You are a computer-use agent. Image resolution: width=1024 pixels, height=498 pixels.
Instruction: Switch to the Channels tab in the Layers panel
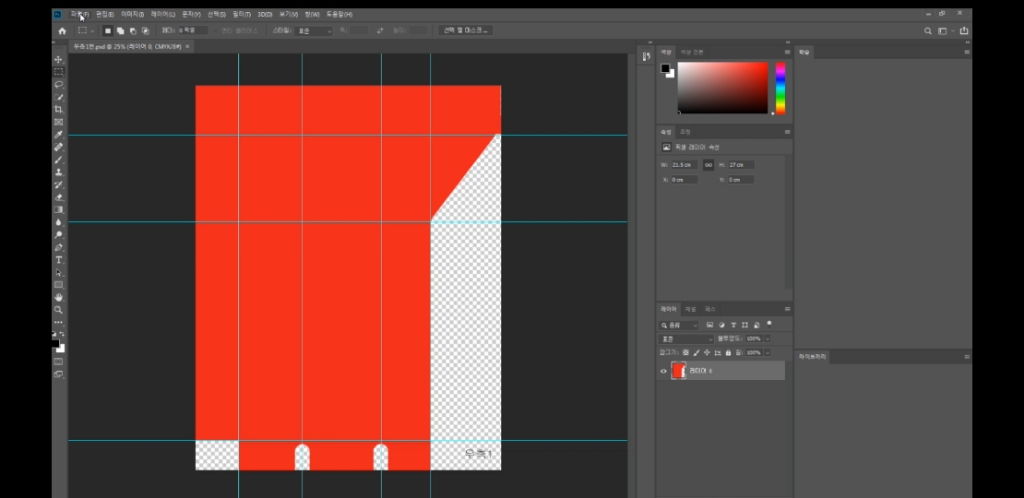(x=691, y=309)
